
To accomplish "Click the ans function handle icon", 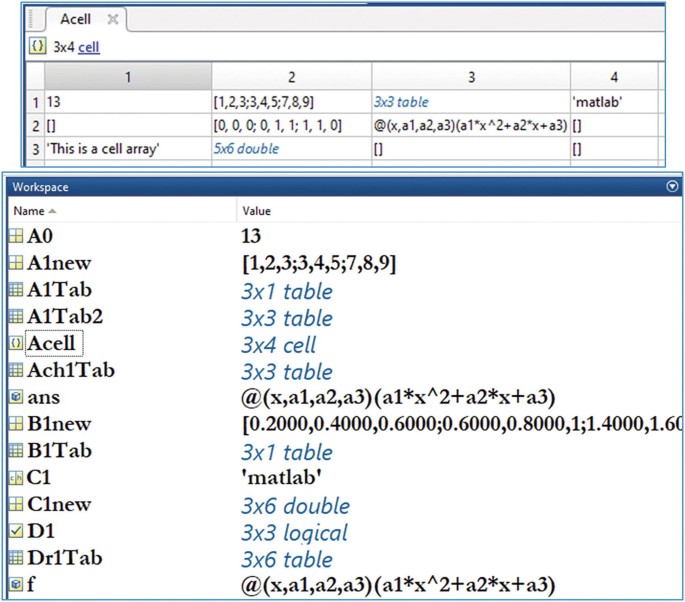I will point(15,398).
